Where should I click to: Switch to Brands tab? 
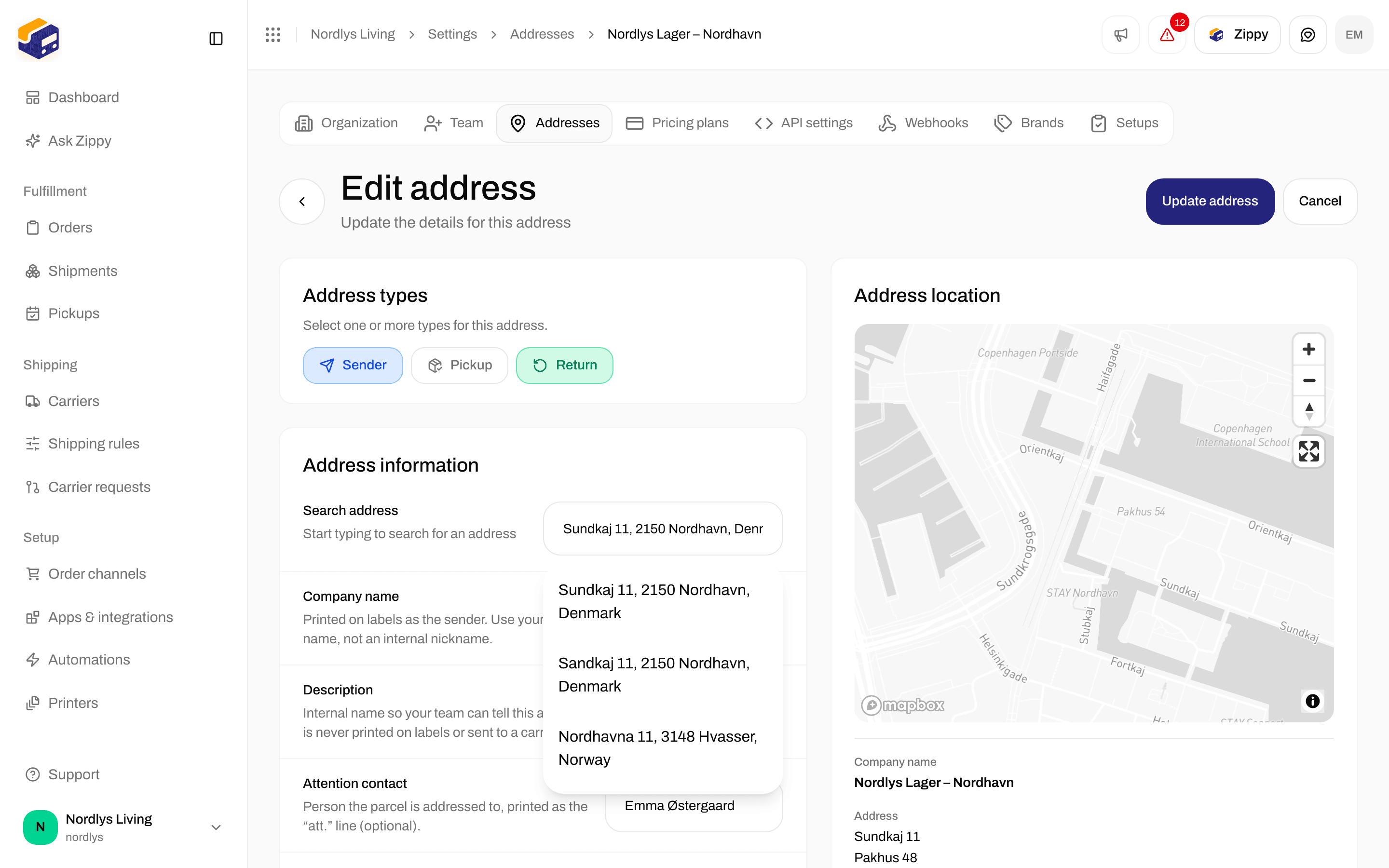pos(1029,123)
